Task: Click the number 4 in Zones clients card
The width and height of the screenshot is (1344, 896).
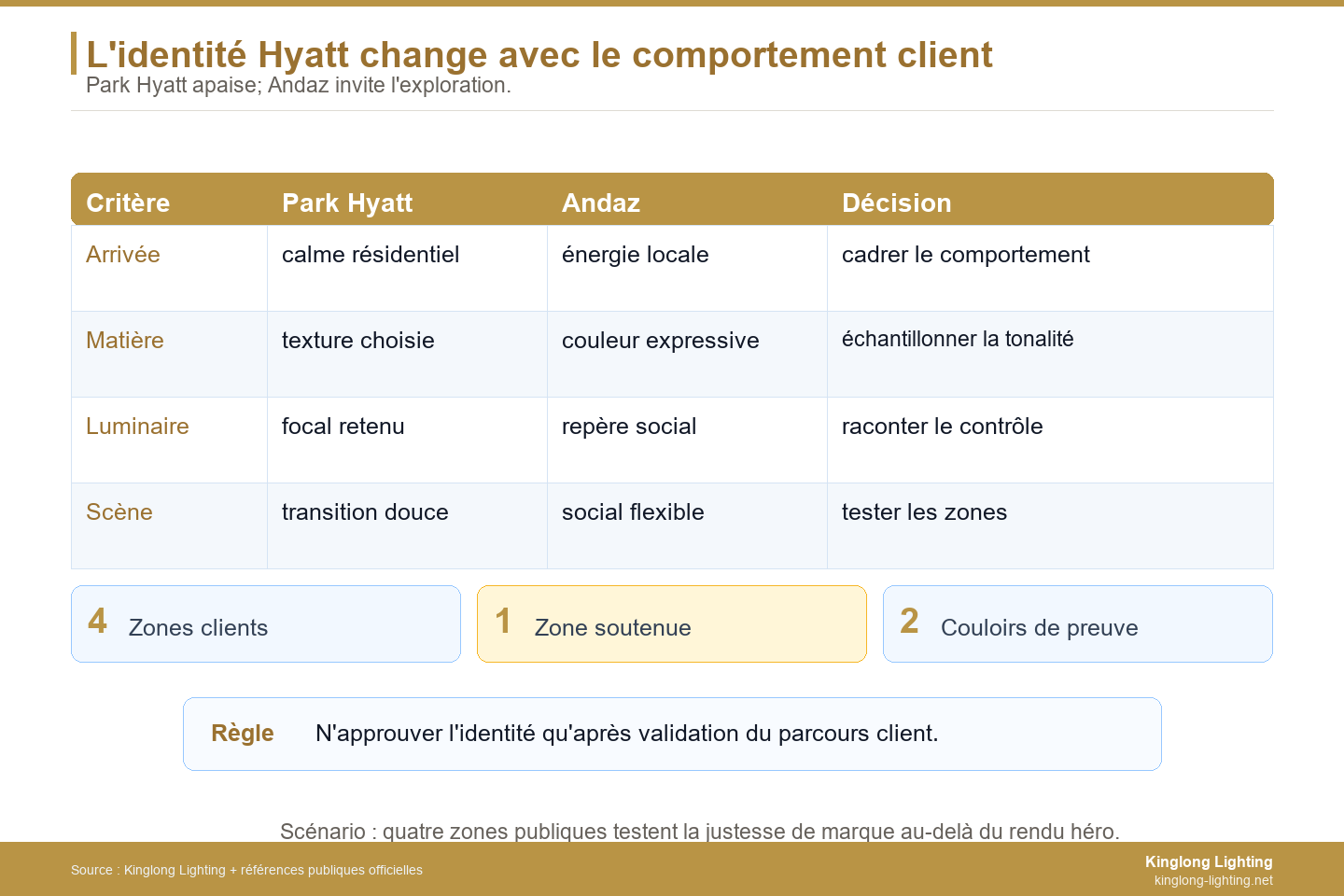Action: (x=97, y=622)
